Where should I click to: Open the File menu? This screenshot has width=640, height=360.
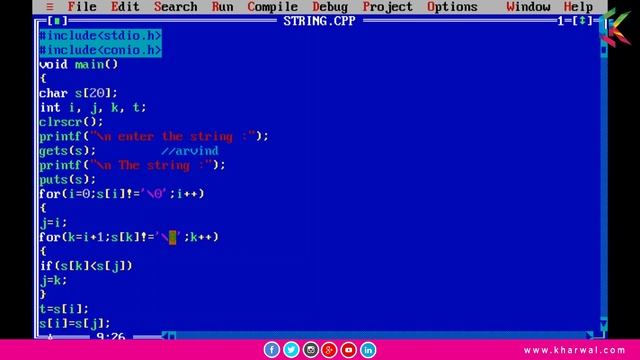click(82, 7)
